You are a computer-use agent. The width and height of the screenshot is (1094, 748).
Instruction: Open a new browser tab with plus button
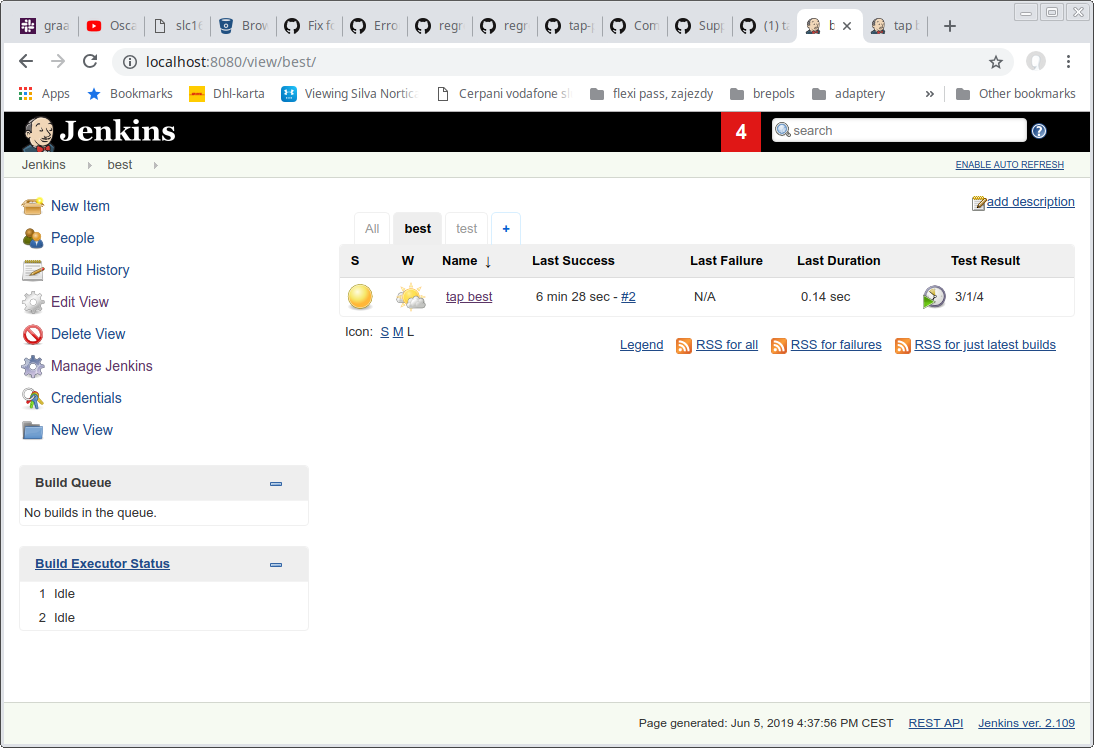click(x=950, y=26)
